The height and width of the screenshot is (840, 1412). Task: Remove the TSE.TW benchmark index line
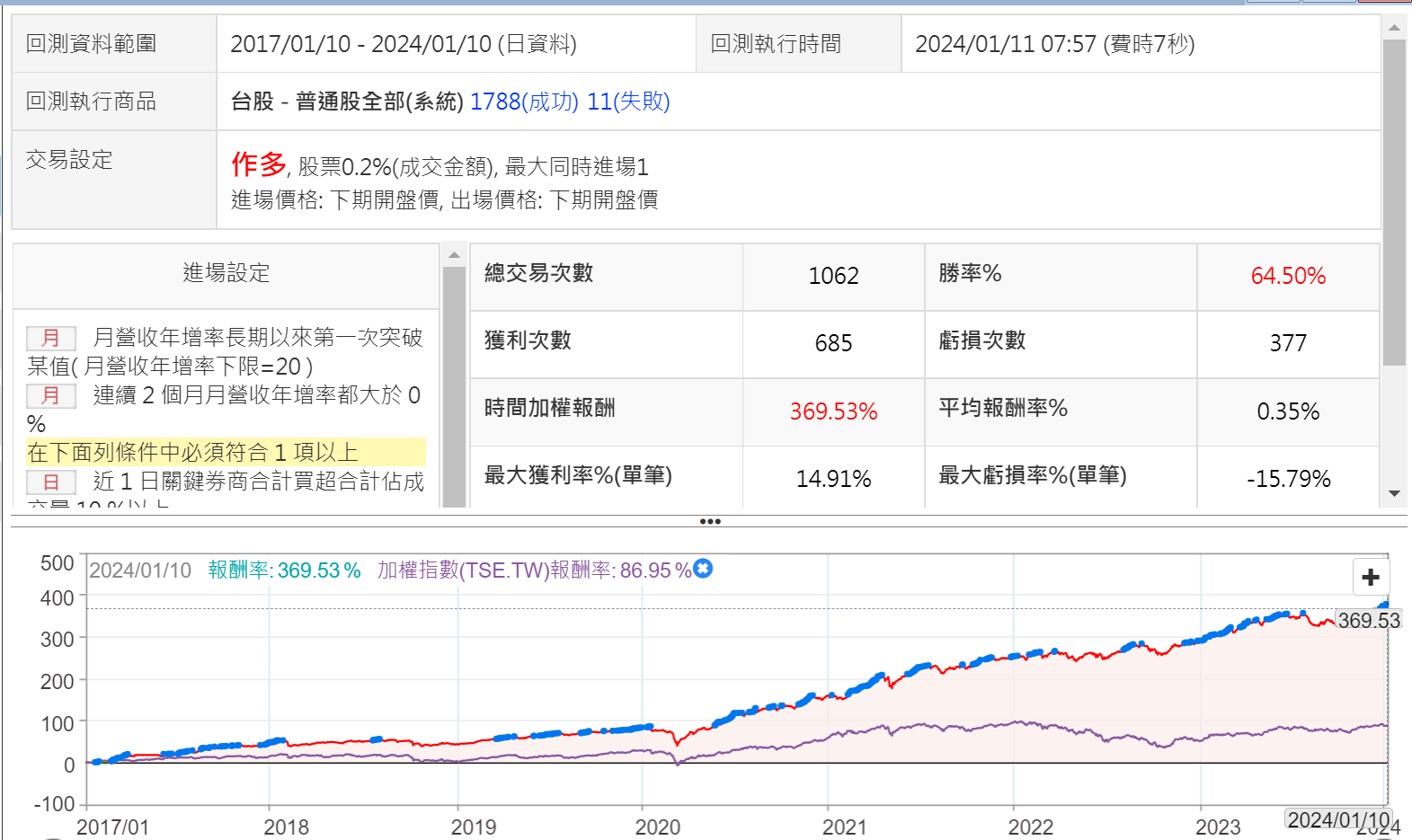pos(703,569)
